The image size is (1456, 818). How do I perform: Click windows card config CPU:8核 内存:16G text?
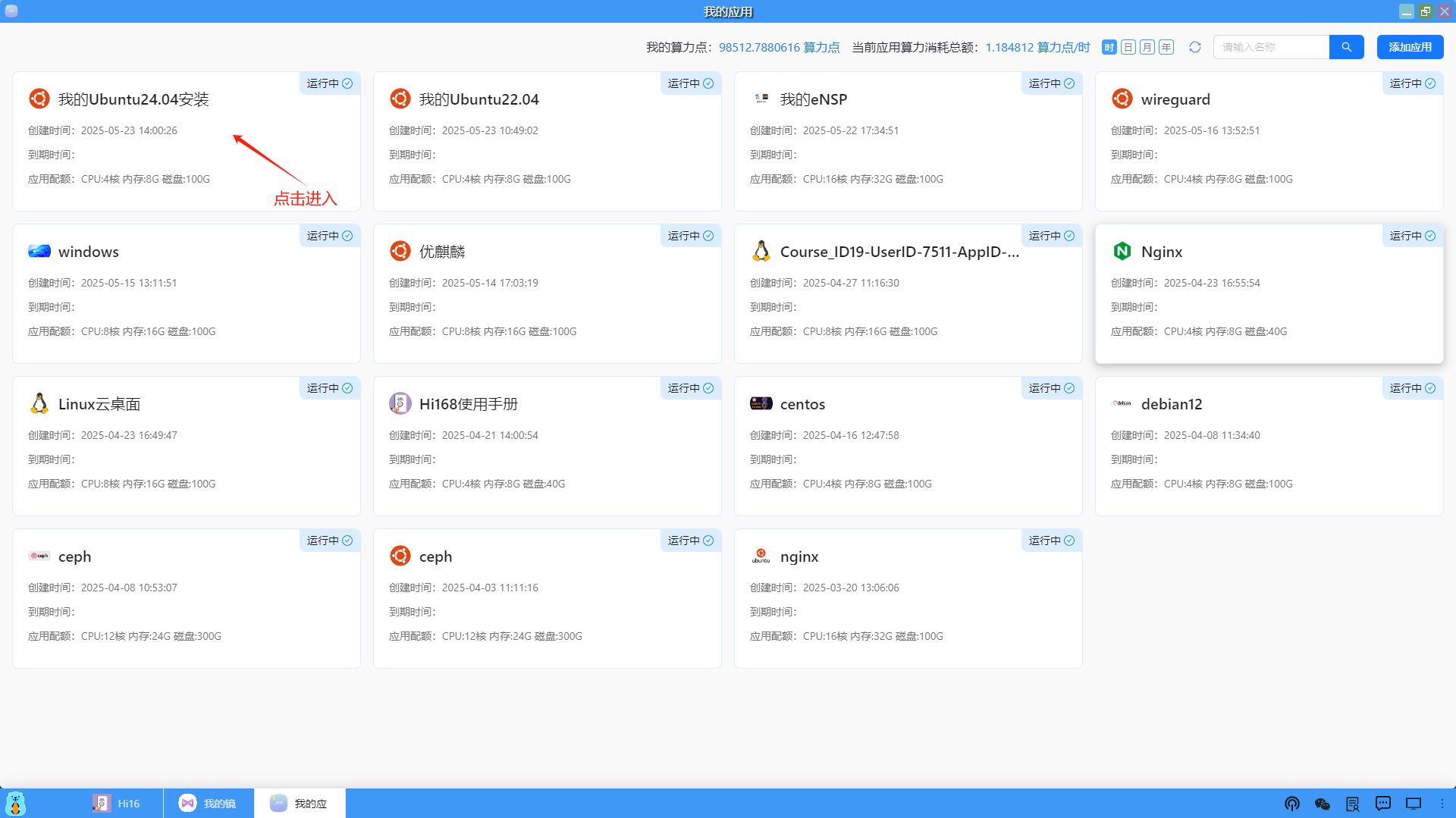tap(122, 331)
